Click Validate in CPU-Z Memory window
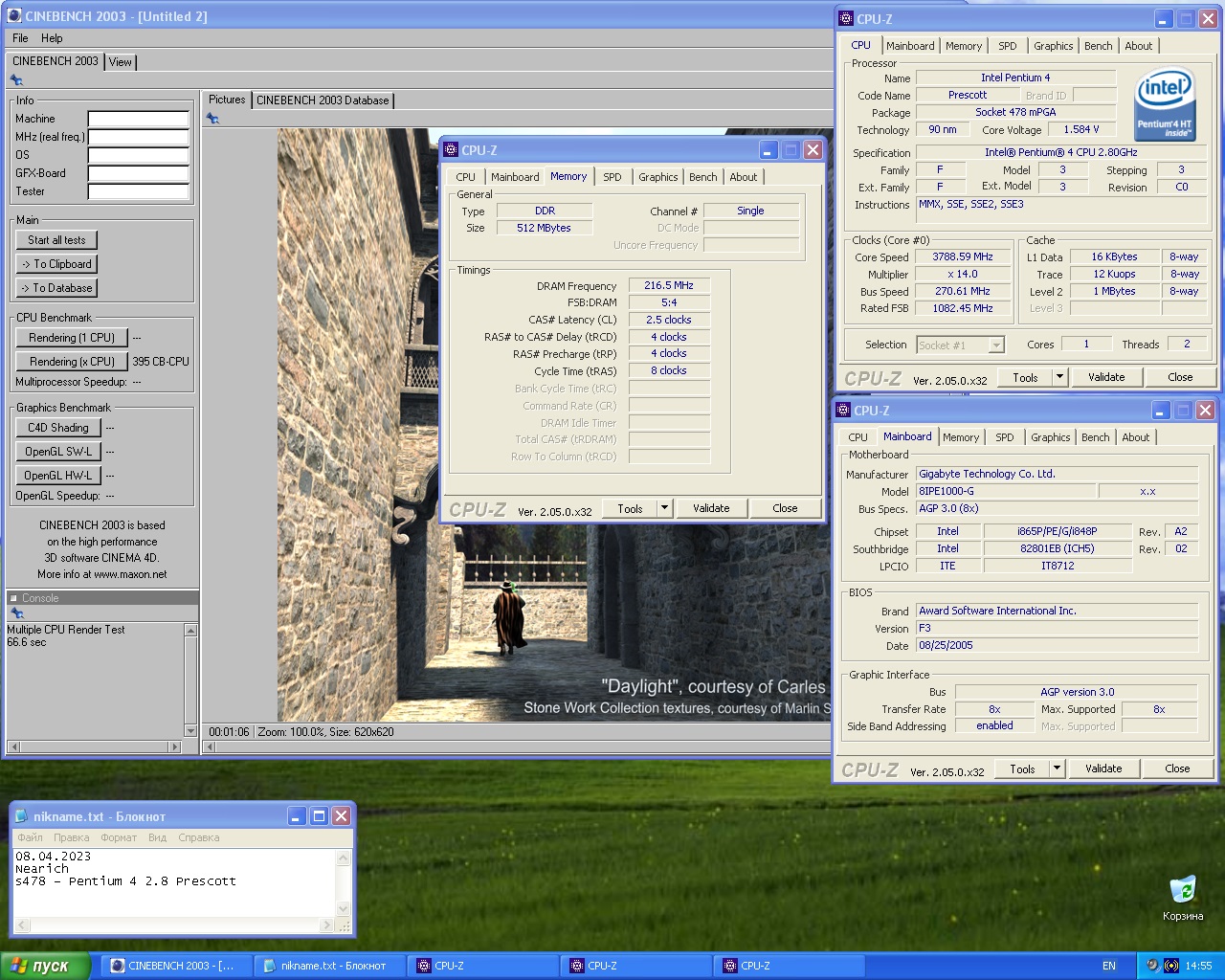This screenshot has width=1225, height=980. 711,508
